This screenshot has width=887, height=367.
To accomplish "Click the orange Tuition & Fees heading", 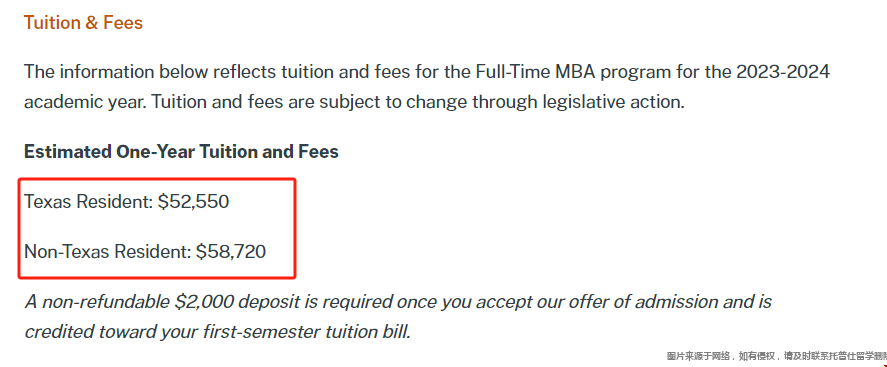I will pos(83,23).
